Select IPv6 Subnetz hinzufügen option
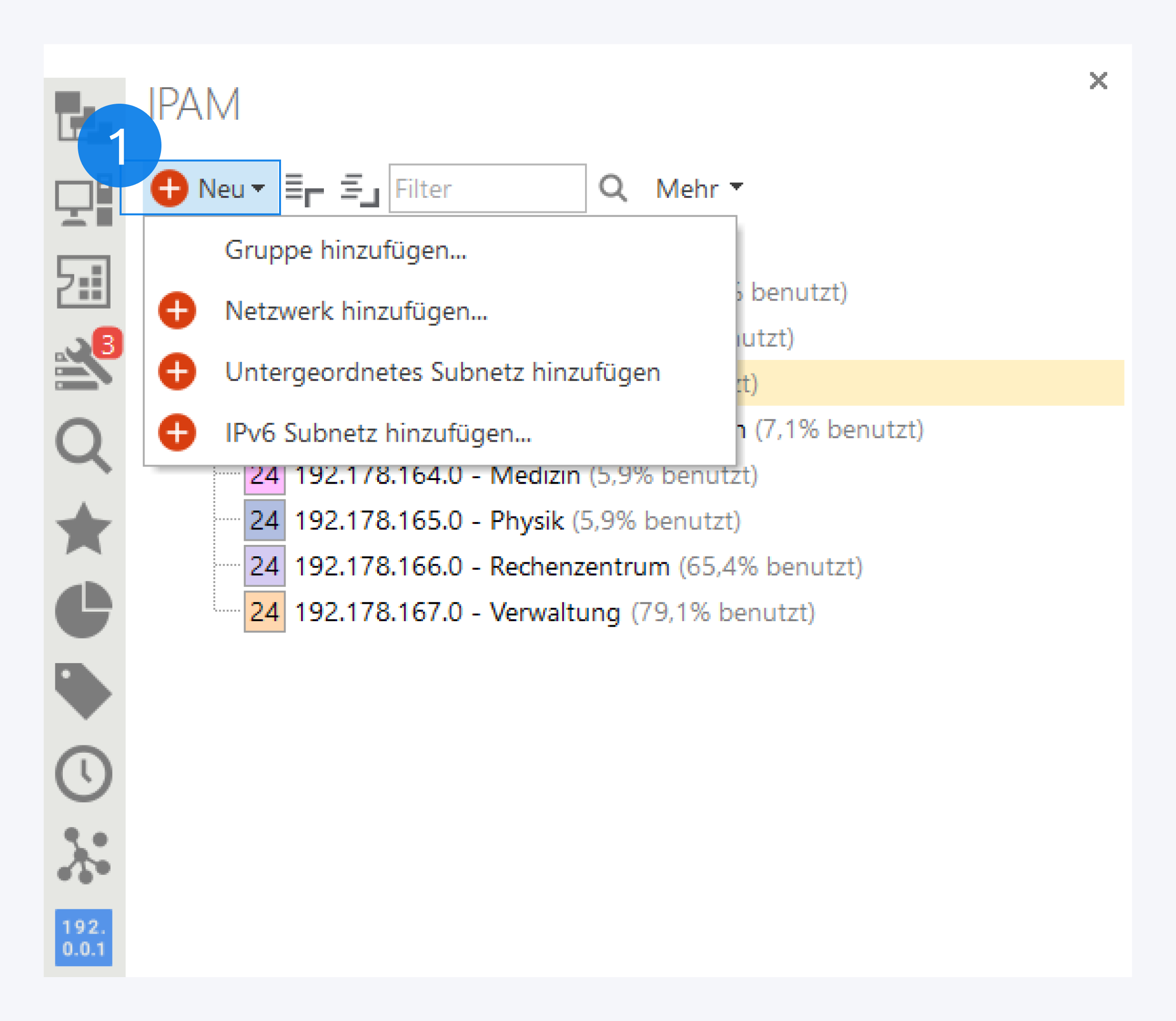 tap(378, 433)
